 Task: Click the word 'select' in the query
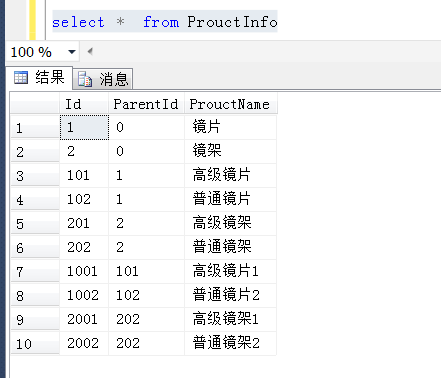pos(78,22)
